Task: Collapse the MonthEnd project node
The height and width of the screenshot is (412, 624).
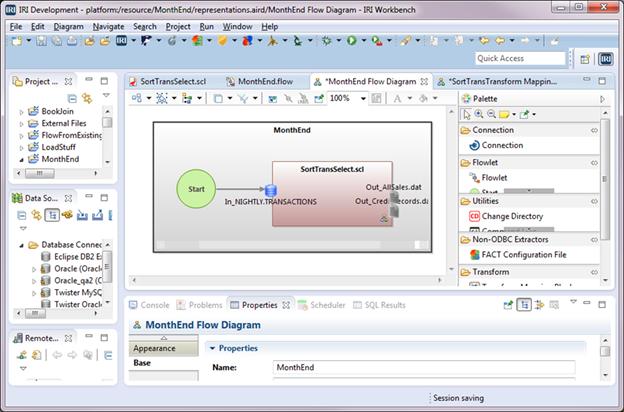Action: (21, 160)
